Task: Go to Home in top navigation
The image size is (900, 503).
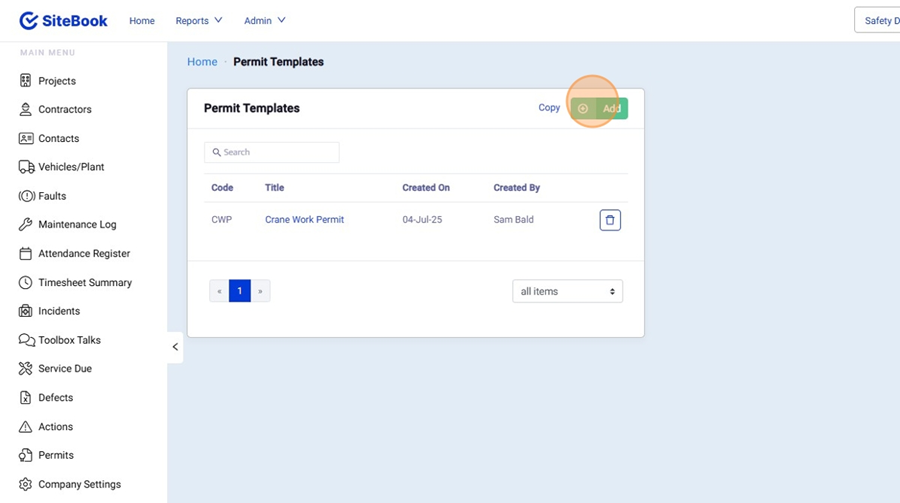Action: pos(142,21)
